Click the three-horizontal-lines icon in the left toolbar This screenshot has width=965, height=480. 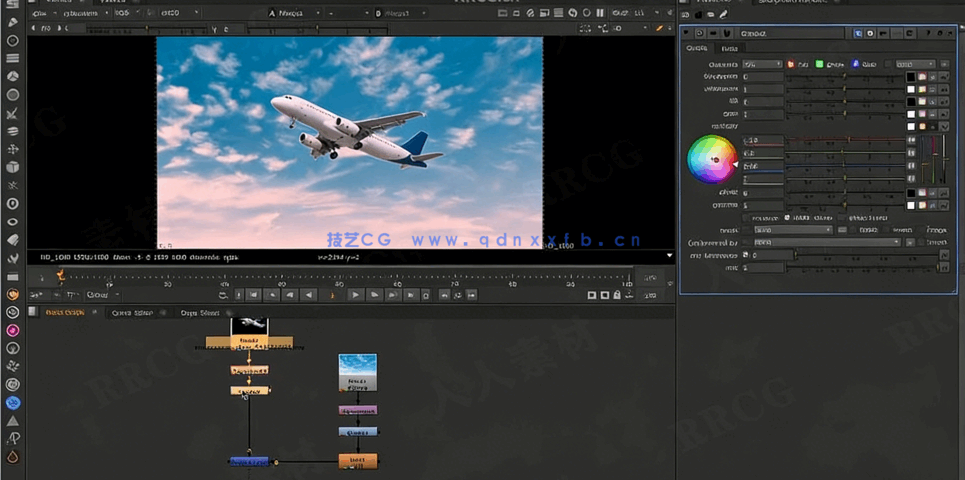point(12,58)
